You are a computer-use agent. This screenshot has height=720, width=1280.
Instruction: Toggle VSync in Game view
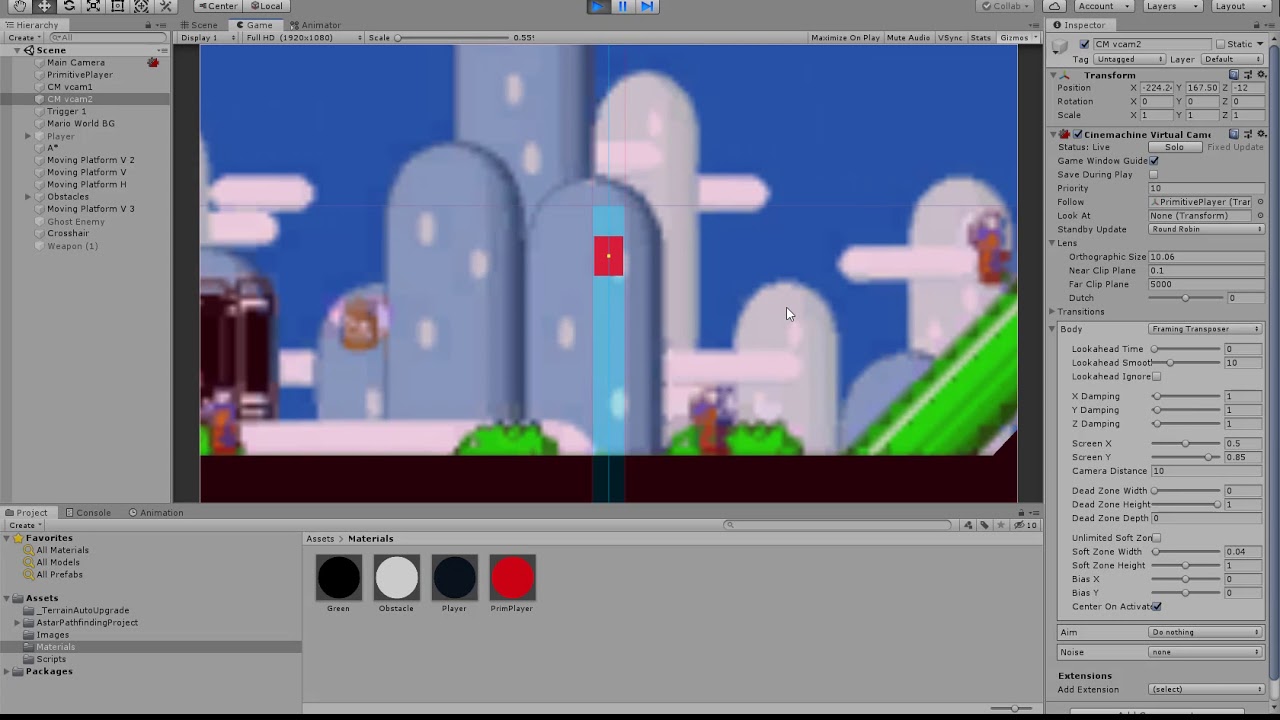(950, 38)
